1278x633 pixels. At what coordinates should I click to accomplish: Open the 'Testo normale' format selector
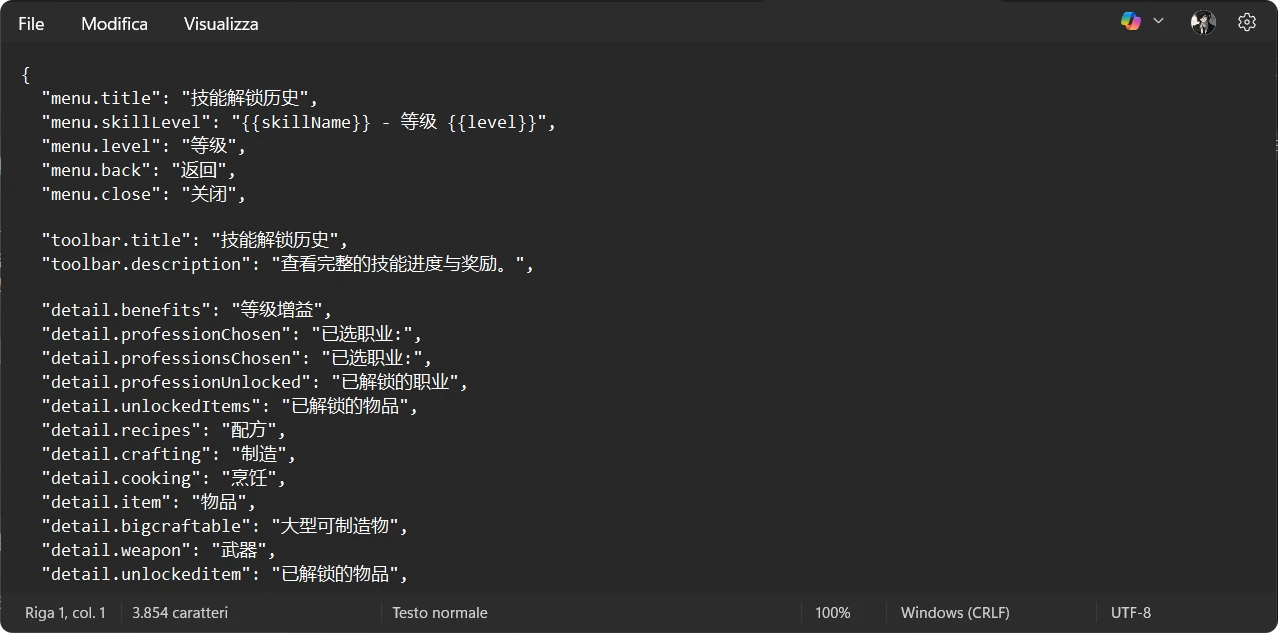coord(440,613)
